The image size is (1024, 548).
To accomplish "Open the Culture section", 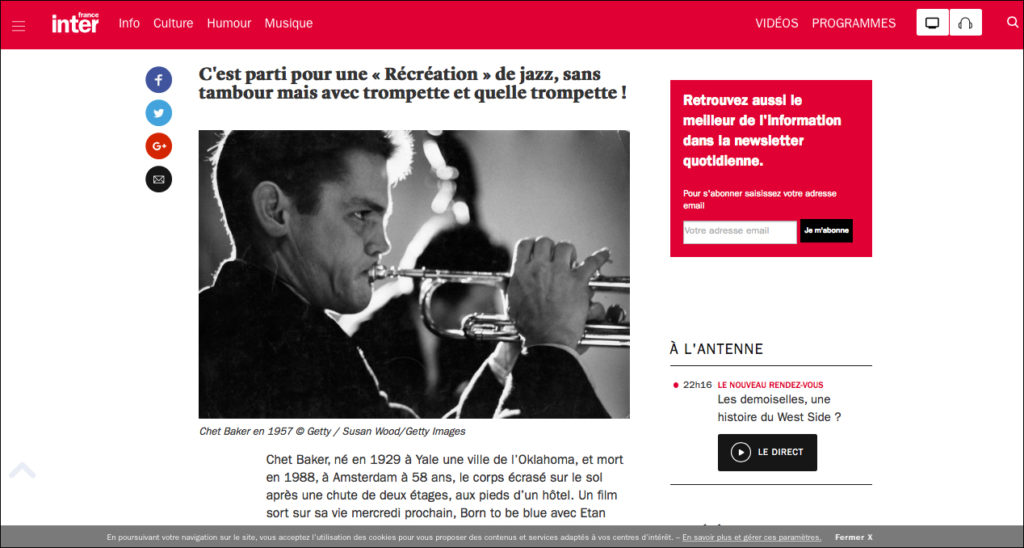I will point(173,23).
